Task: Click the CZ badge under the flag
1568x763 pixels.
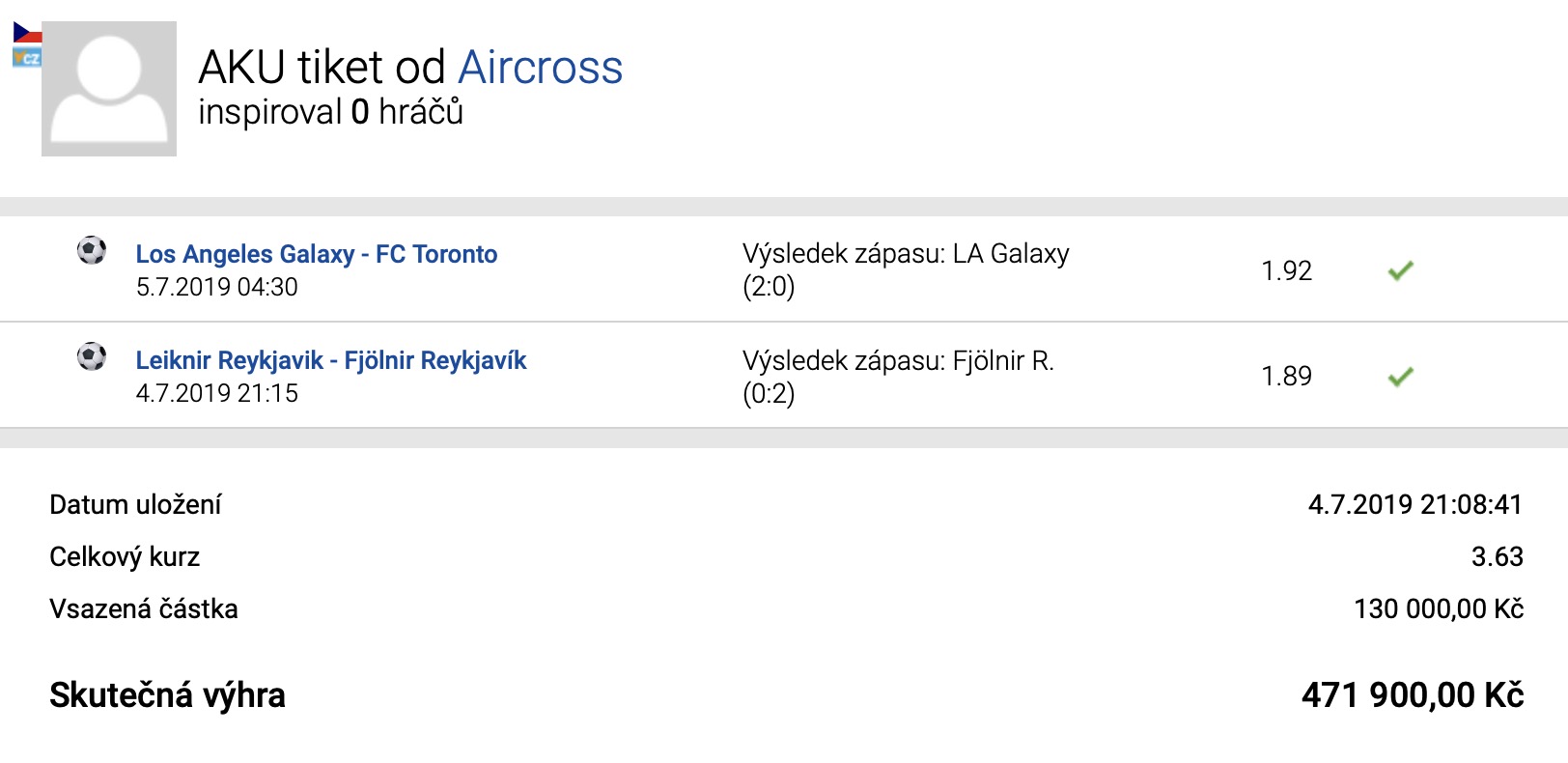Action: point(27,58)
